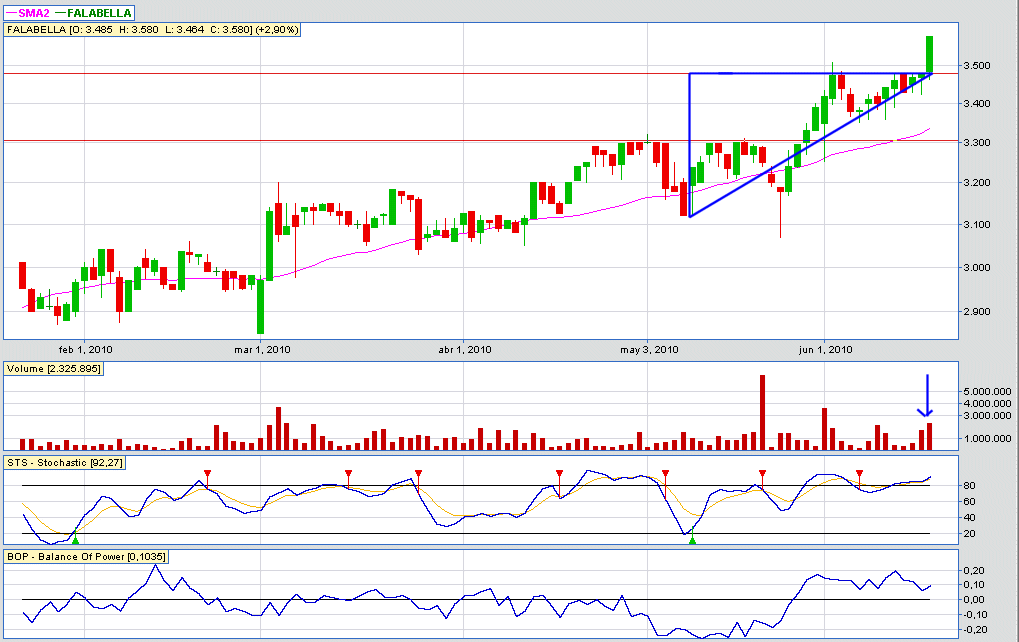Click the BOP - Balance Of Power label

point(85,556)
